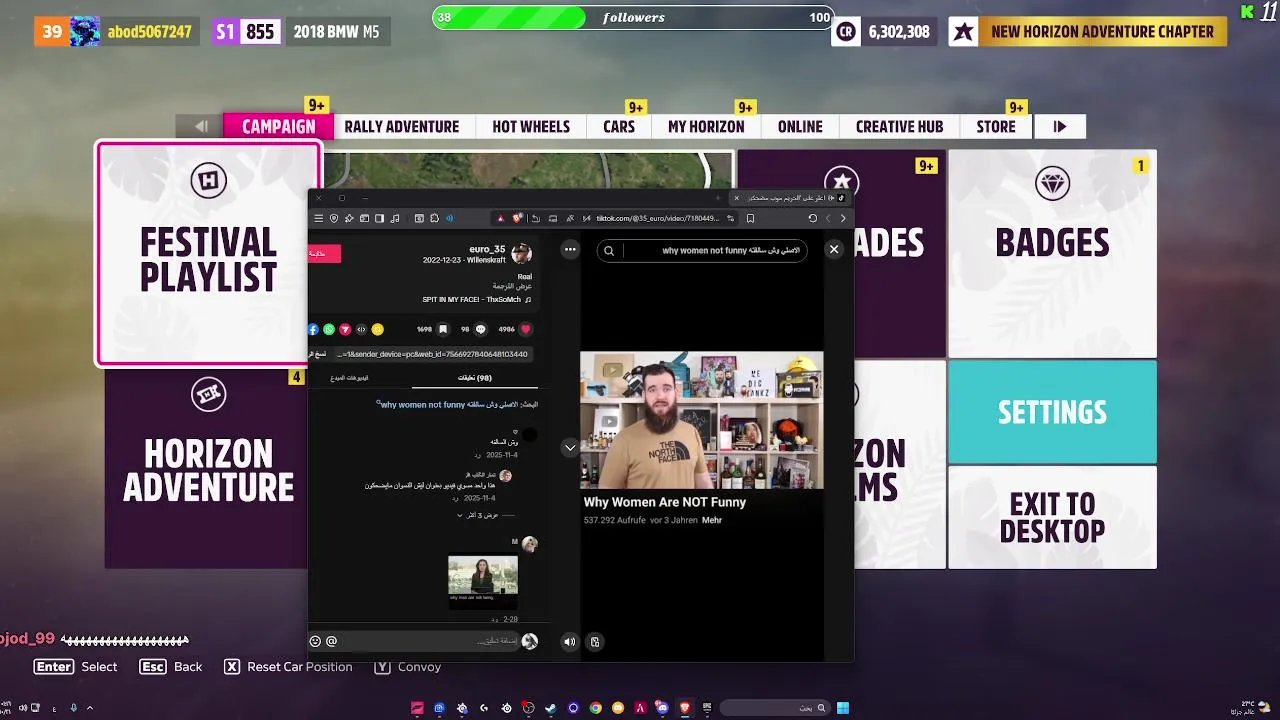Open the FESTIVAL PLAYLIST tile
Image resolution: width=1280 pixels, height=720 pixels.
[x=209, y=254]
